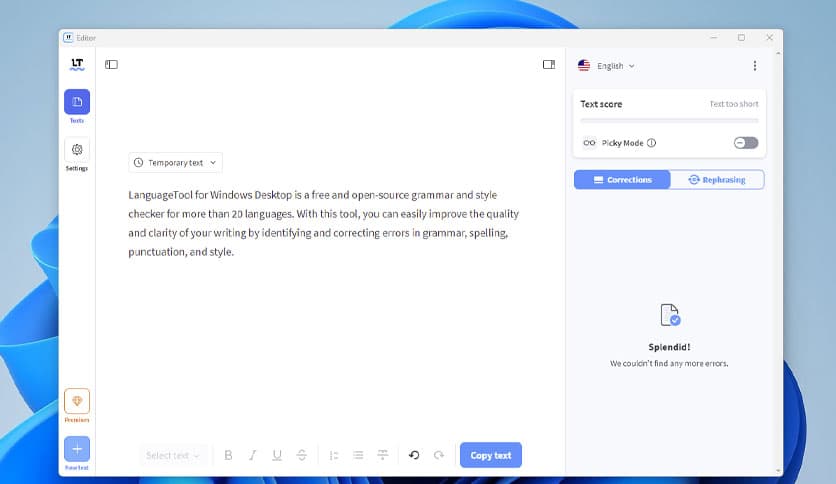The width and height of the screenshot is (836, 484).
Task: Click the window's right scrollbar
Action: point(778,262)
